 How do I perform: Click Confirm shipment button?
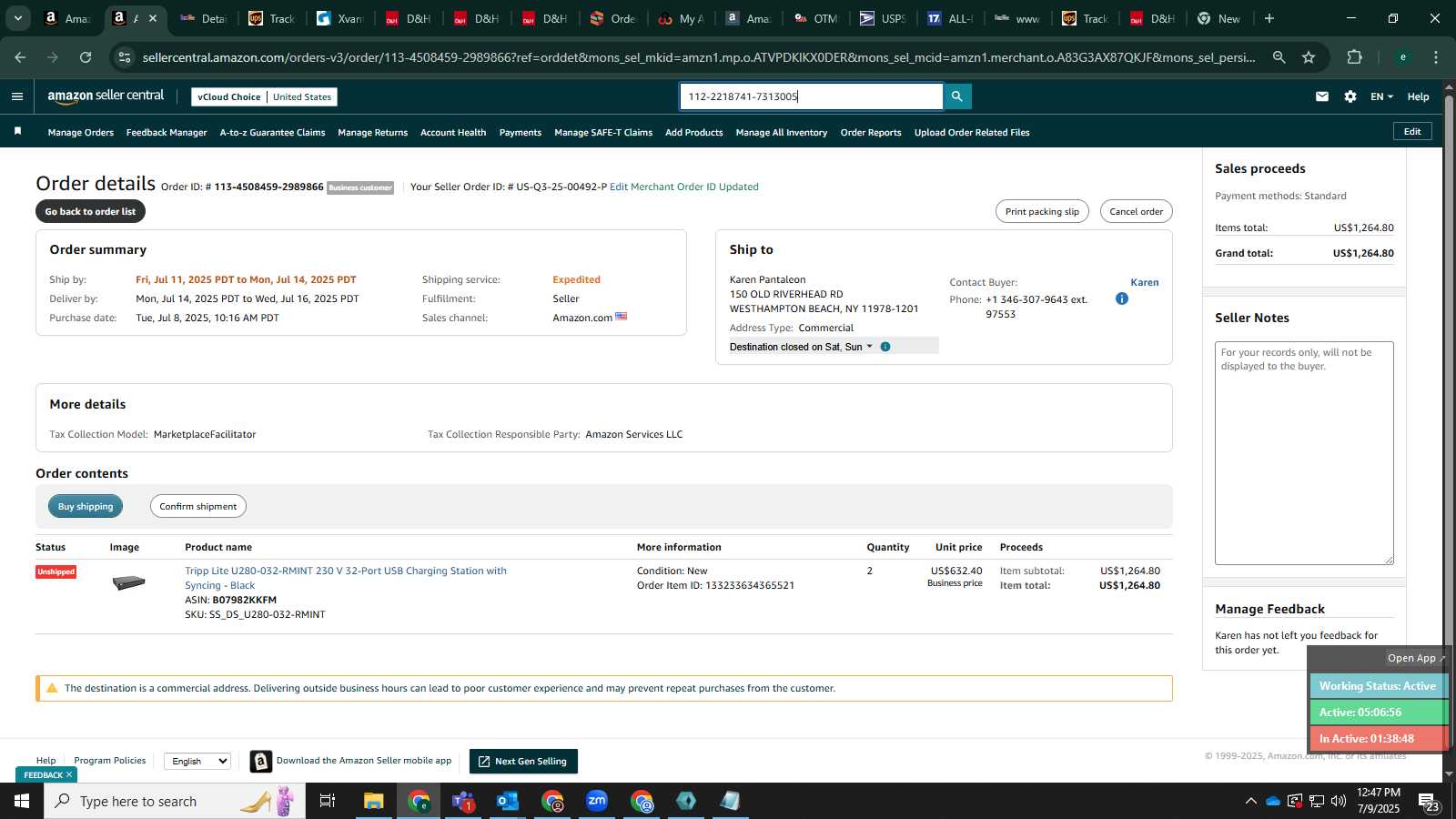tap(197, 506)
